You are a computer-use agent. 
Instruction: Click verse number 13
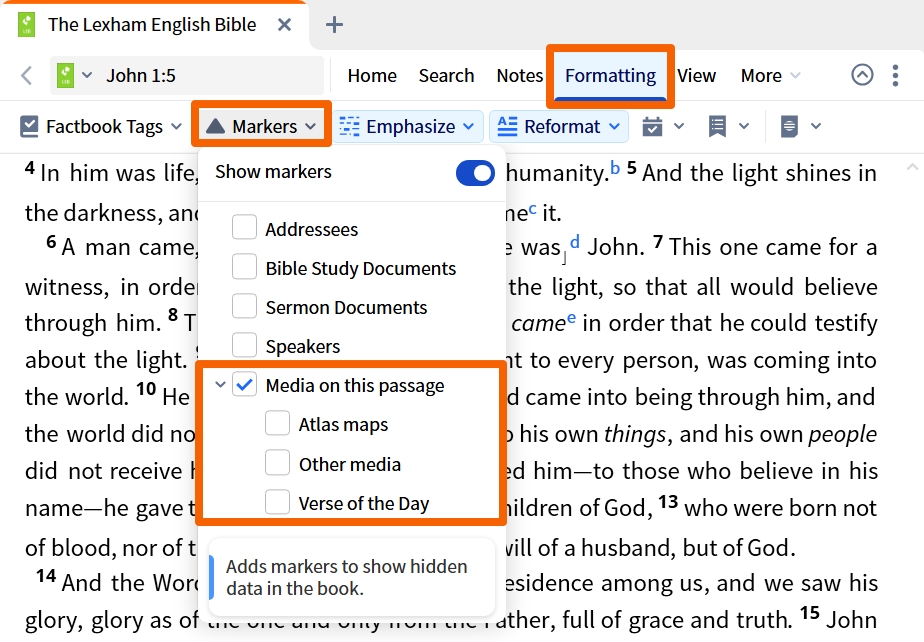[x=668, y=502]
